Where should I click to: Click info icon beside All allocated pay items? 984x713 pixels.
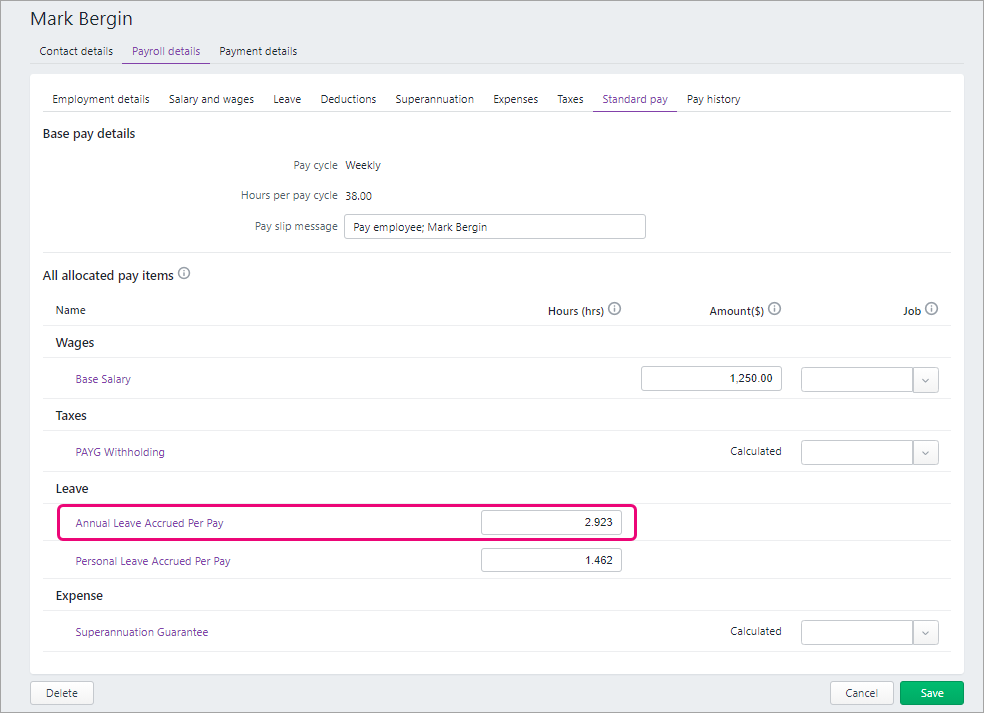(184, 274)
